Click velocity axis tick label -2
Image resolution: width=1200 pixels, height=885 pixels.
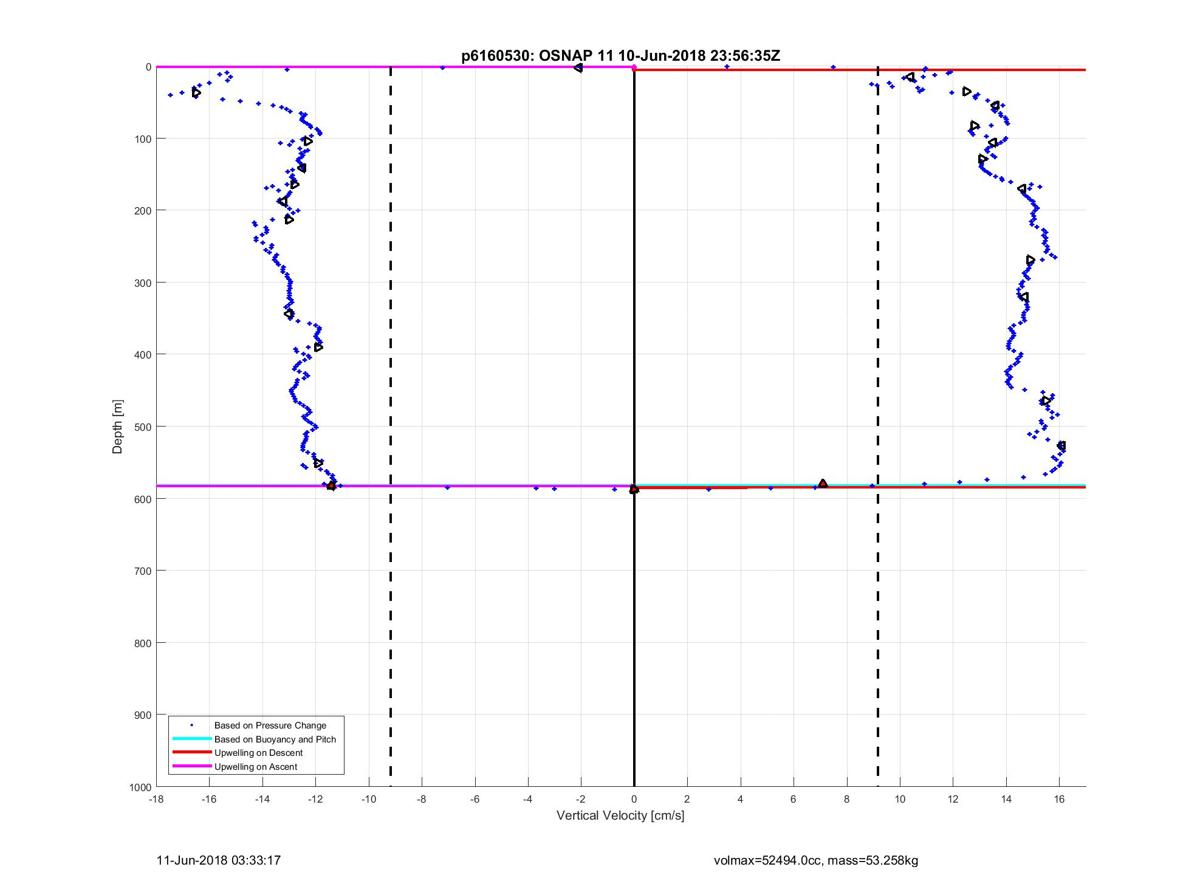point(580,799)
